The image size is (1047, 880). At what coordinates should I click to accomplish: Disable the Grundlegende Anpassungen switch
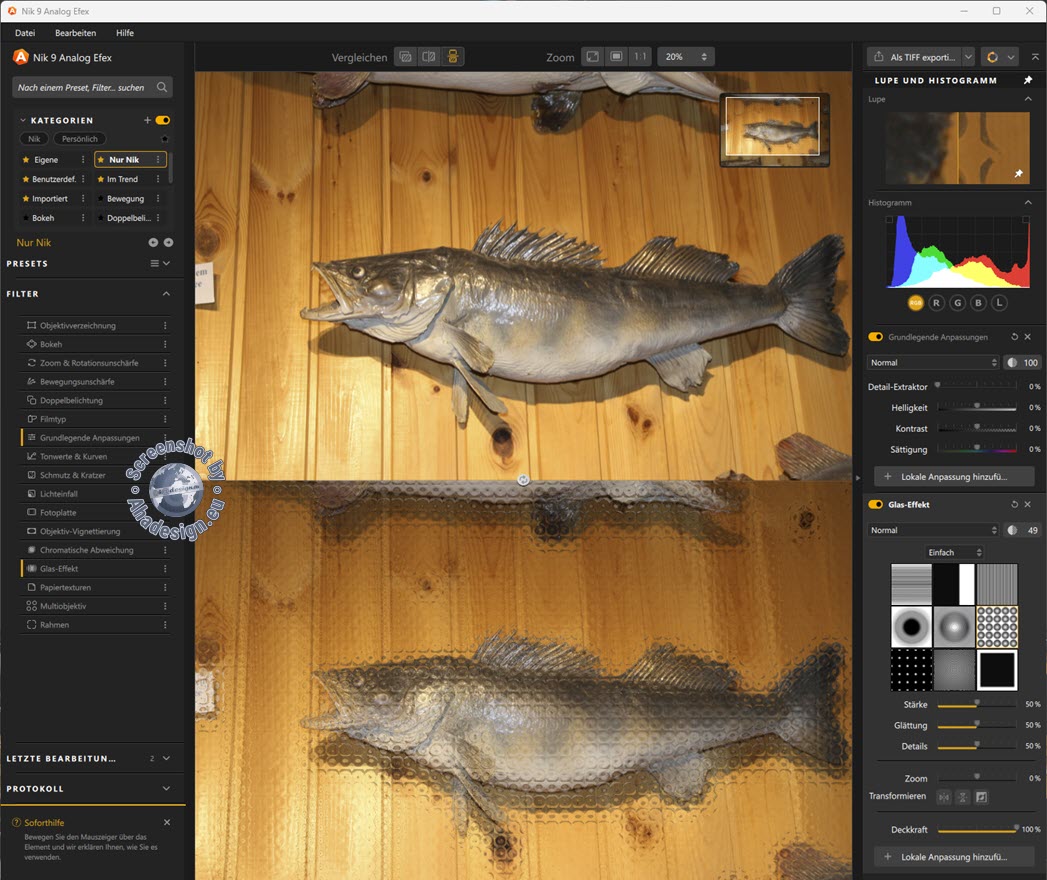coord(876,337)
